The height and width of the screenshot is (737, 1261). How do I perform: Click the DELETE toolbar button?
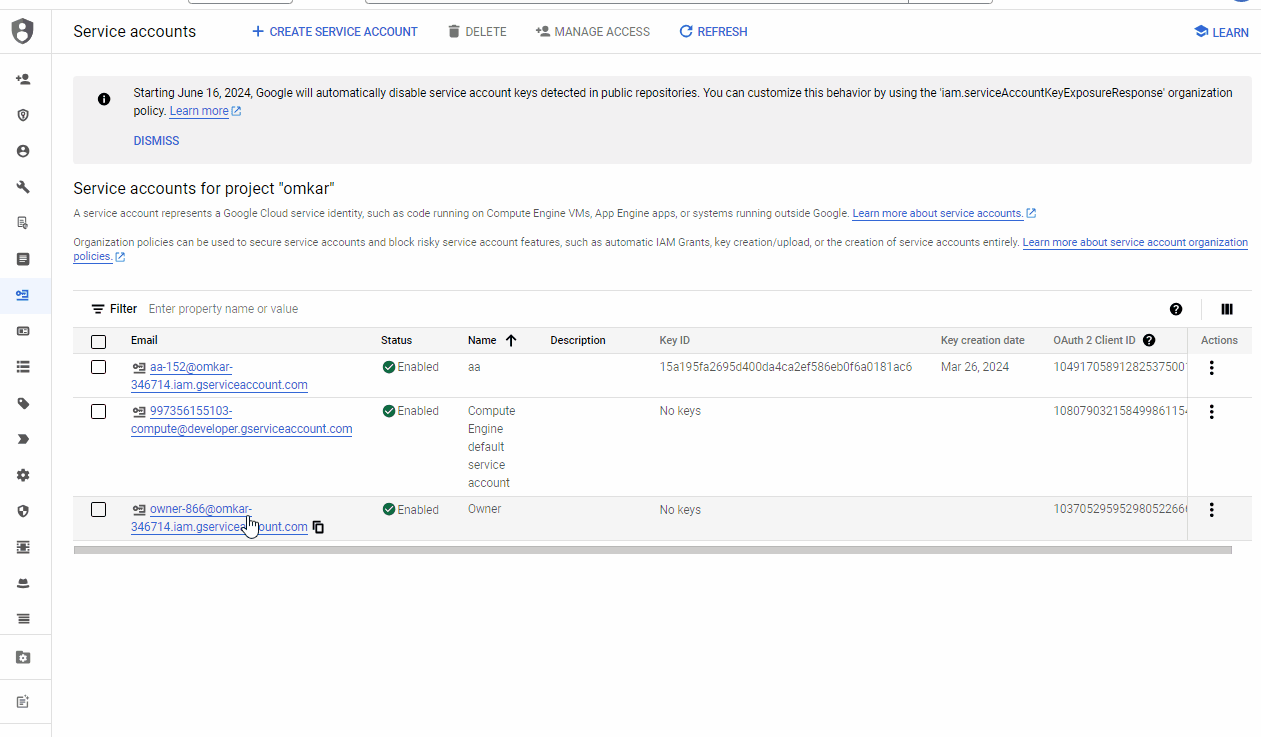click(477, 32)
